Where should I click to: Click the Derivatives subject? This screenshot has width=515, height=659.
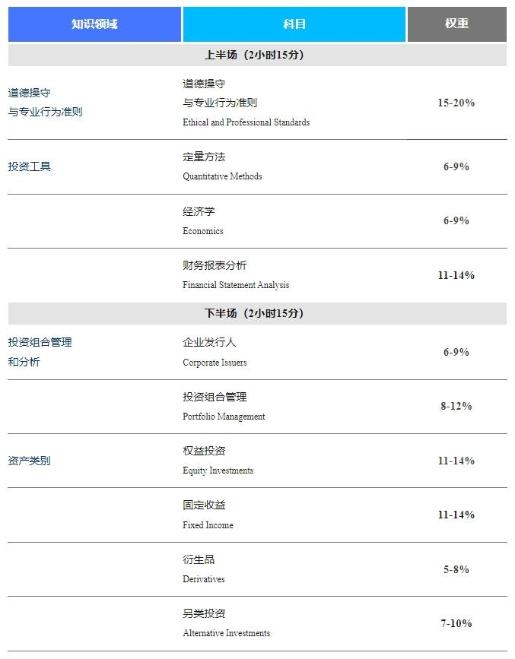203,579
